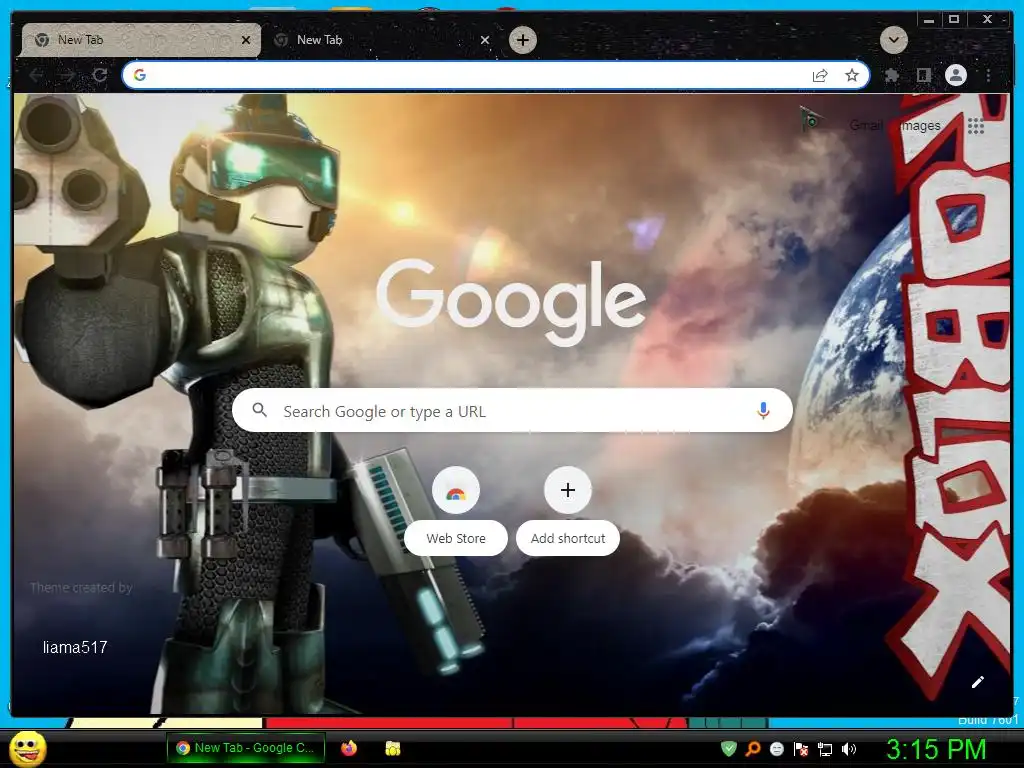Launch Firefox from the taskbar
The height and width of the screenshot is (768, 1024).
349,748
